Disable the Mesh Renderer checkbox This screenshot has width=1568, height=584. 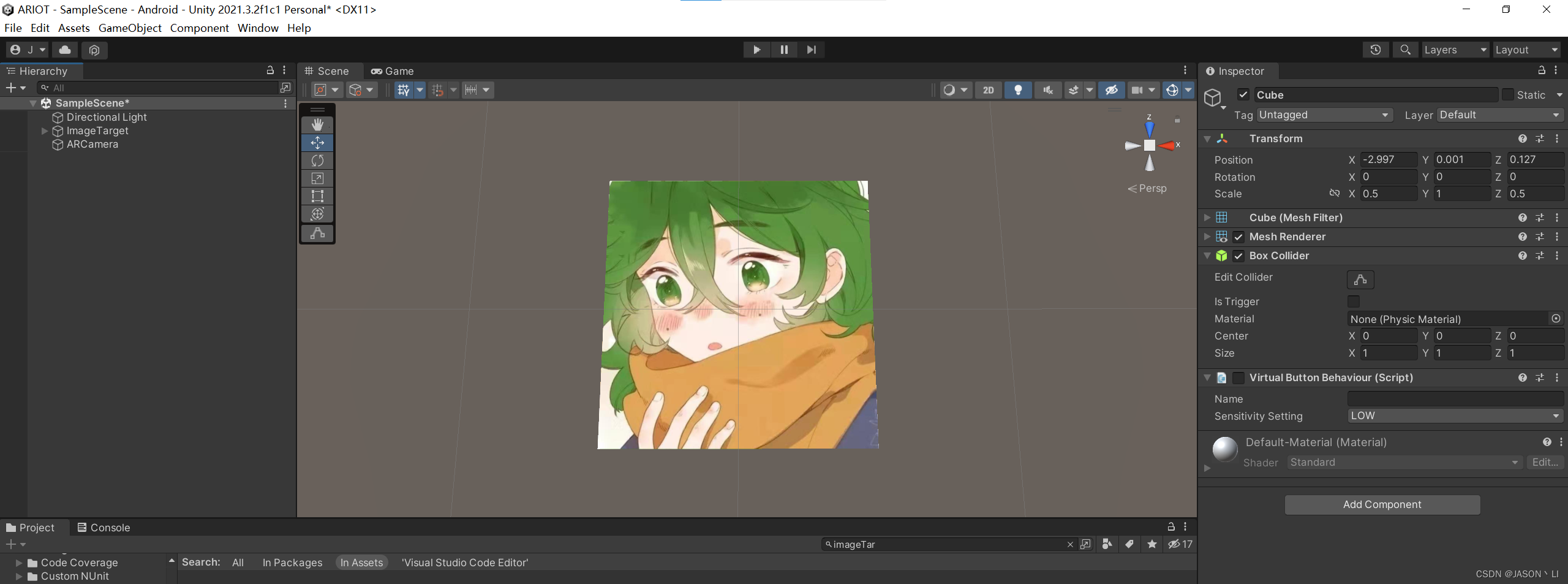click(1238, 237)
